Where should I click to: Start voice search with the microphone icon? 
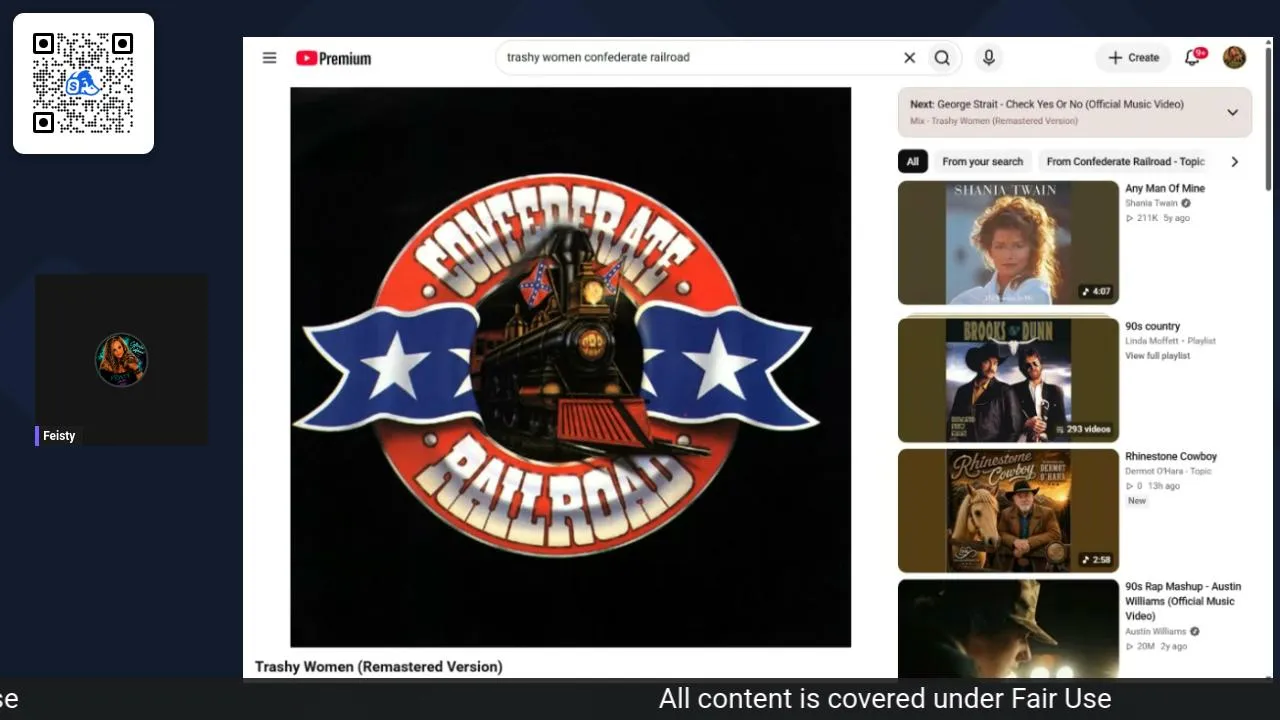click(x=988, y=58)
